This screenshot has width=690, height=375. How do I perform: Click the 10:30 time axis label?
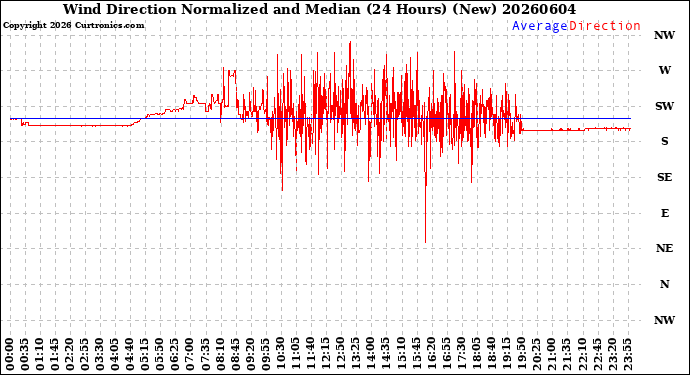[281, 355]
